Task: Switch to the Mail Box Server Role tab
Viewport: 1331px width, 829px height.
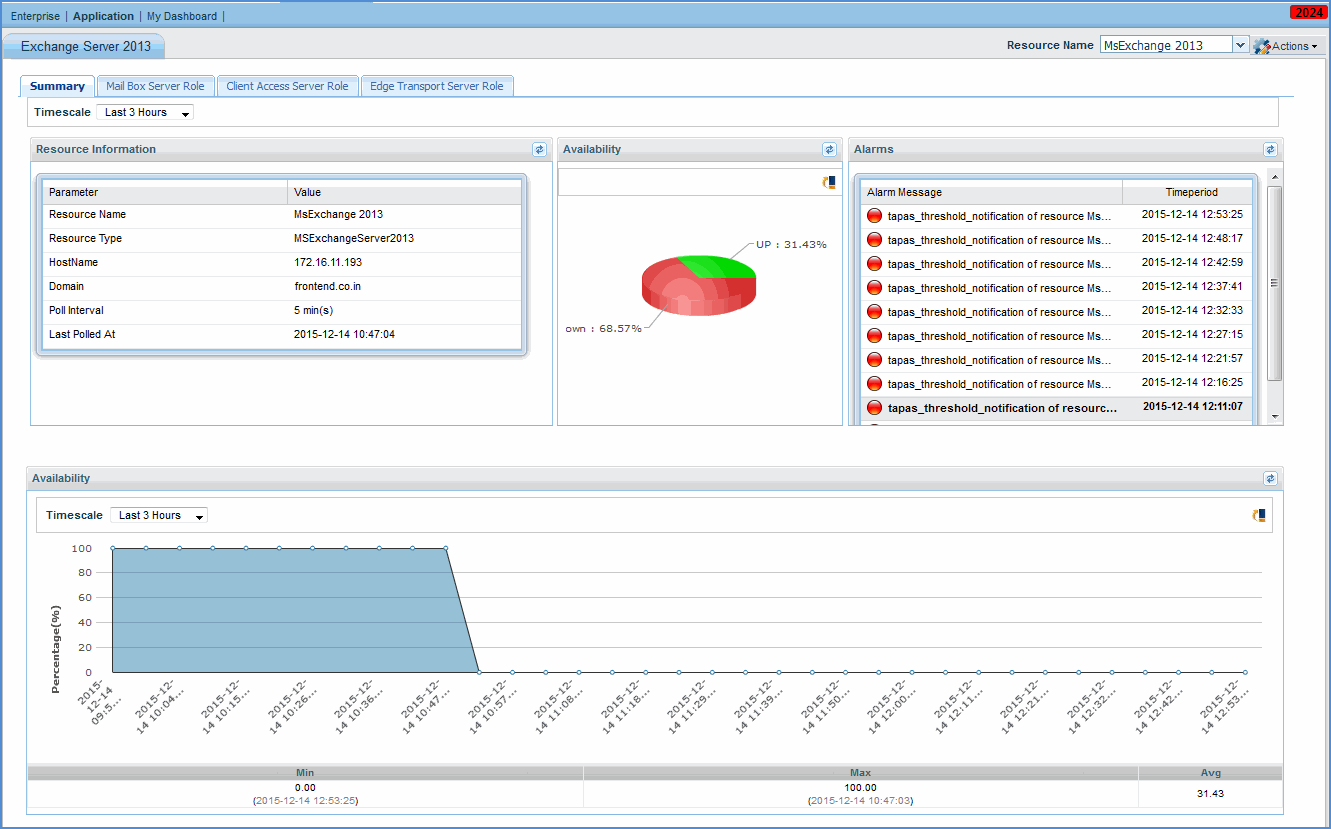Action: 155,86
